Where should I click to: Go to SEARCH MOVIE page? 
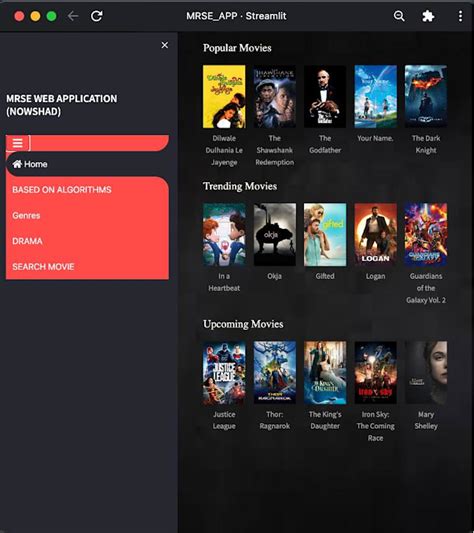click(x=43, y=267)
